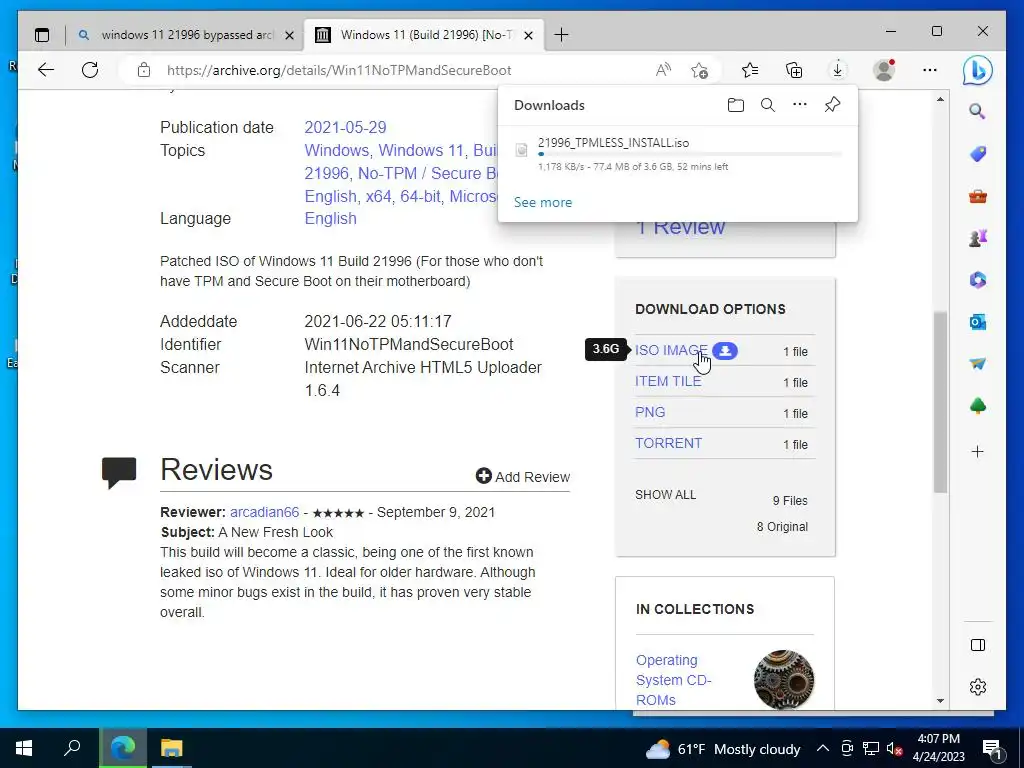Open the weather widget 61°F Mostly cloudy
The image size is (1024, 768).
[x=723, y=748]
